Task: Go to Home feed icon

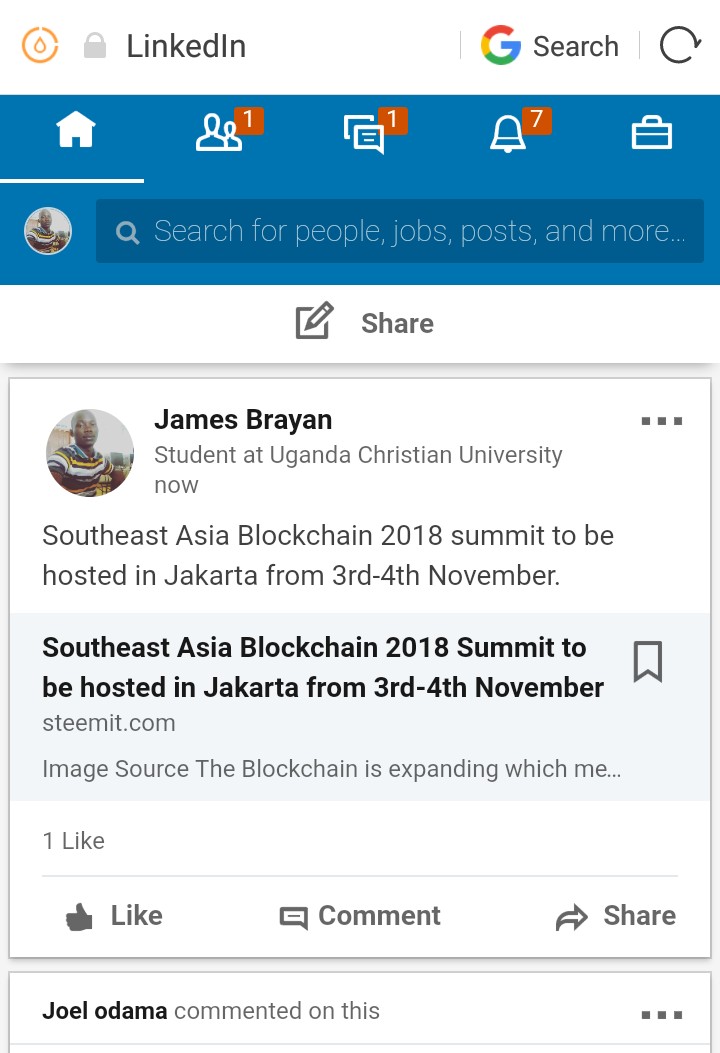Action: 75,131
